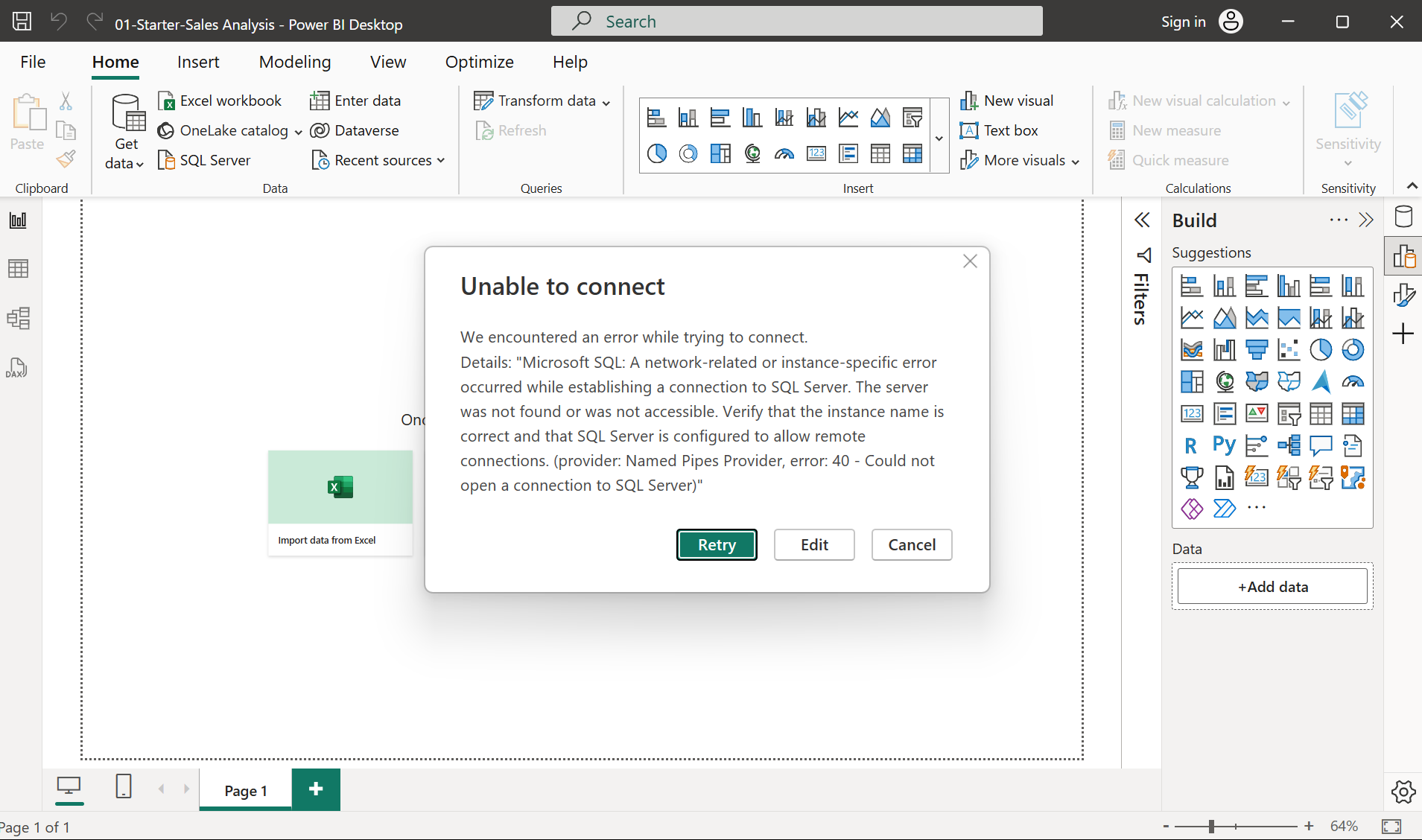Switch to the desktop layout view

69,786
